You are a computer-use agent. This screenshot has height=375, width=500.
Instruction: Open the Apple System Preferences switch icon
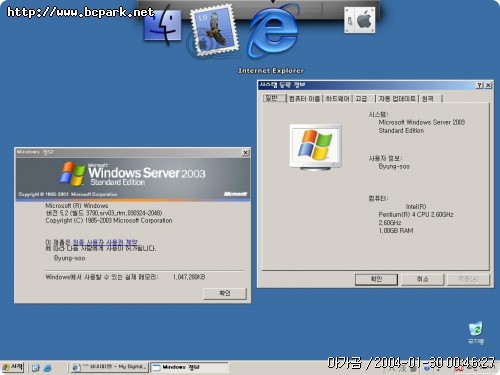pyautogui.click(x=359, y=21)
